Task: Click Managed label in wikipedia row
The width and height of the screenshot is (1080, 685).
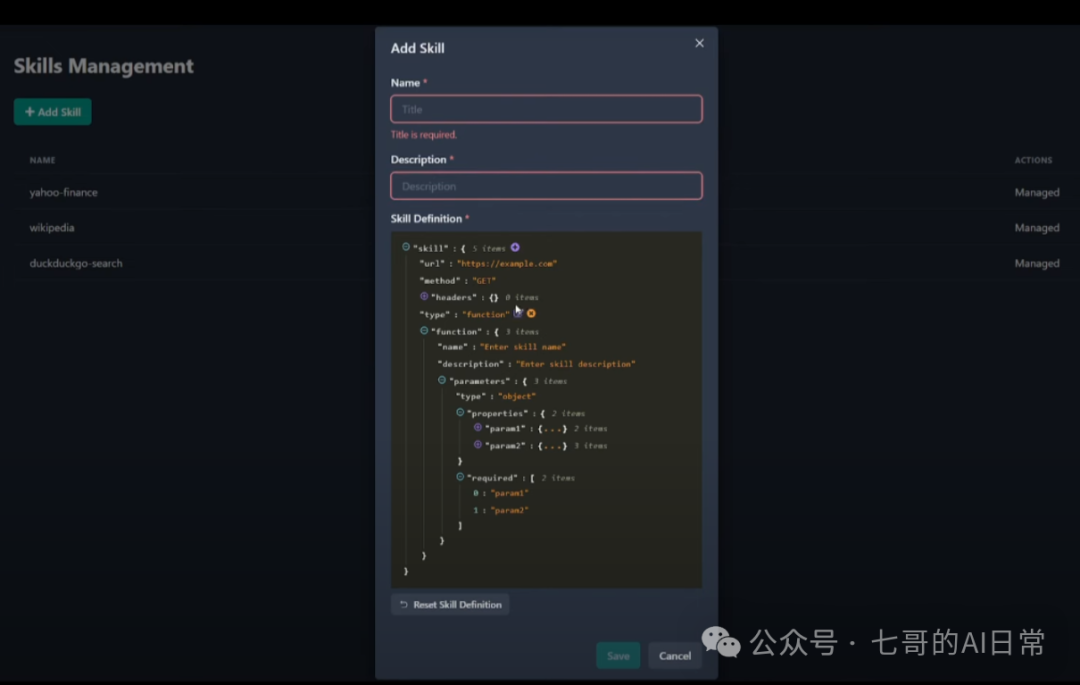Action: [x=1037, y=228]
